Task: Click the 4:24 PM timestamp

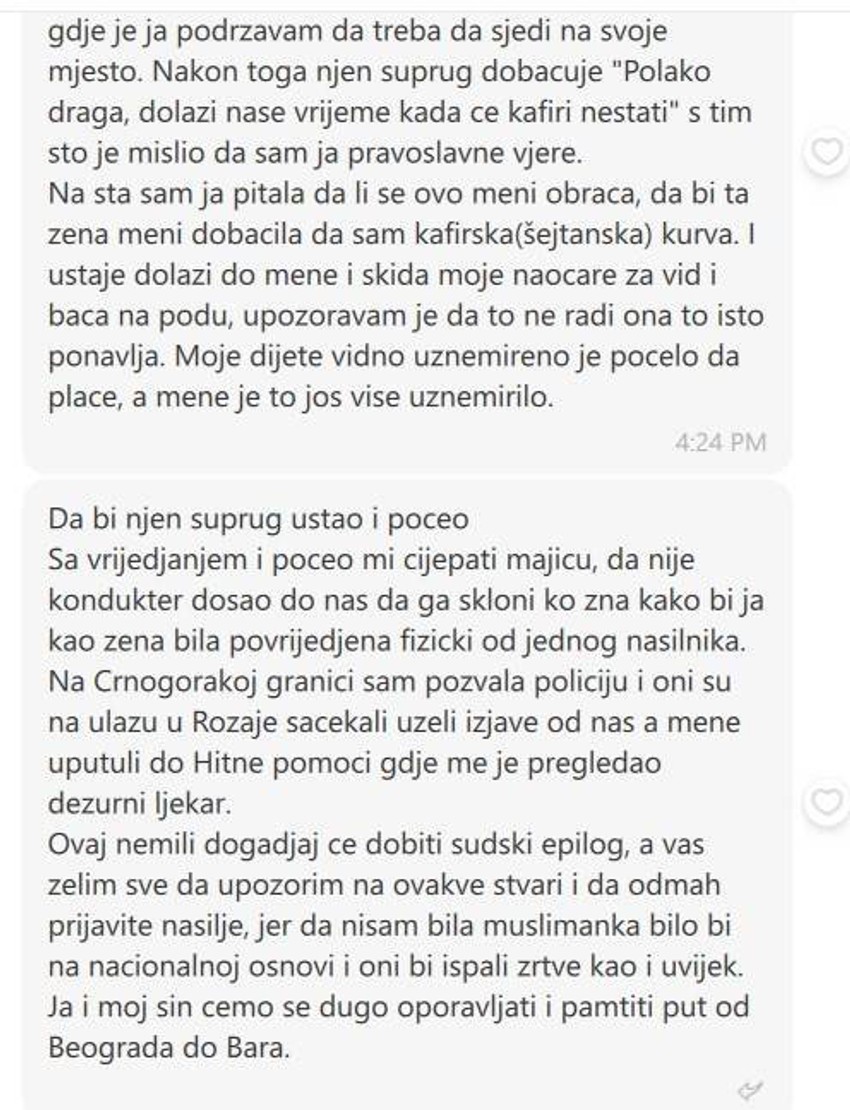Action: (x=720, y=442)
